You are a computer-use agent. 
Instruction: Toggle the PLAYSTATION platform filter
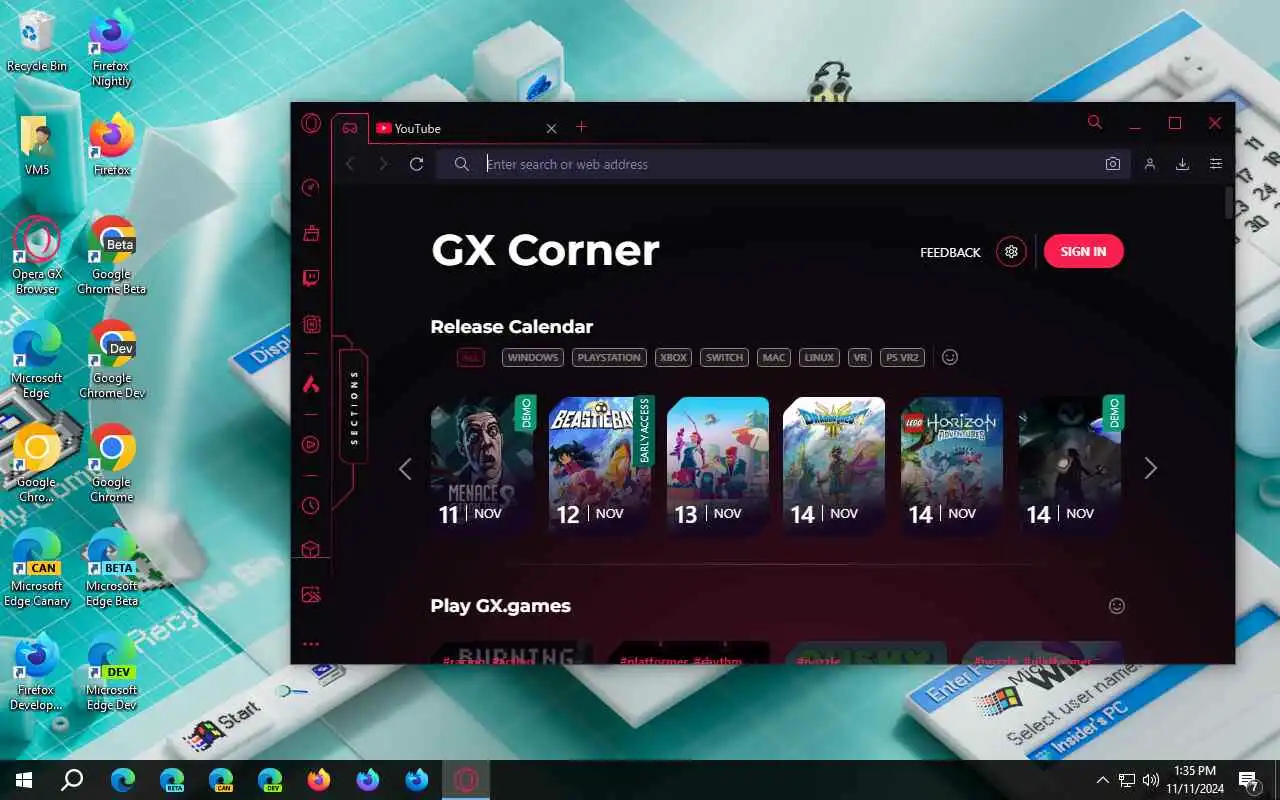point(609,357)
